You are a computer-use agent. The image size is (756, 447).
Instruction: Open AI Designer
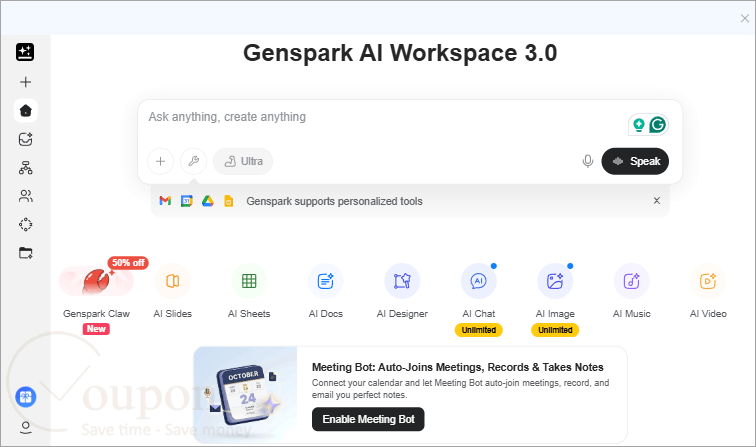[x=402, y=281]
